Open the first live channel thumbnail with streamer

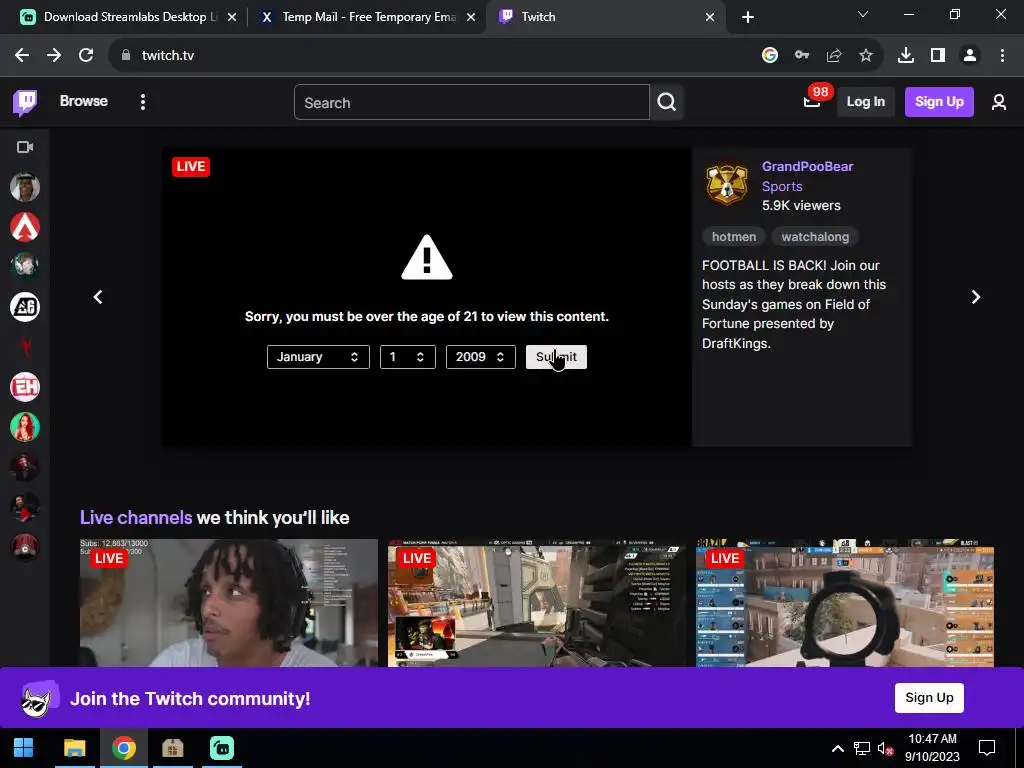click(229, 603)
